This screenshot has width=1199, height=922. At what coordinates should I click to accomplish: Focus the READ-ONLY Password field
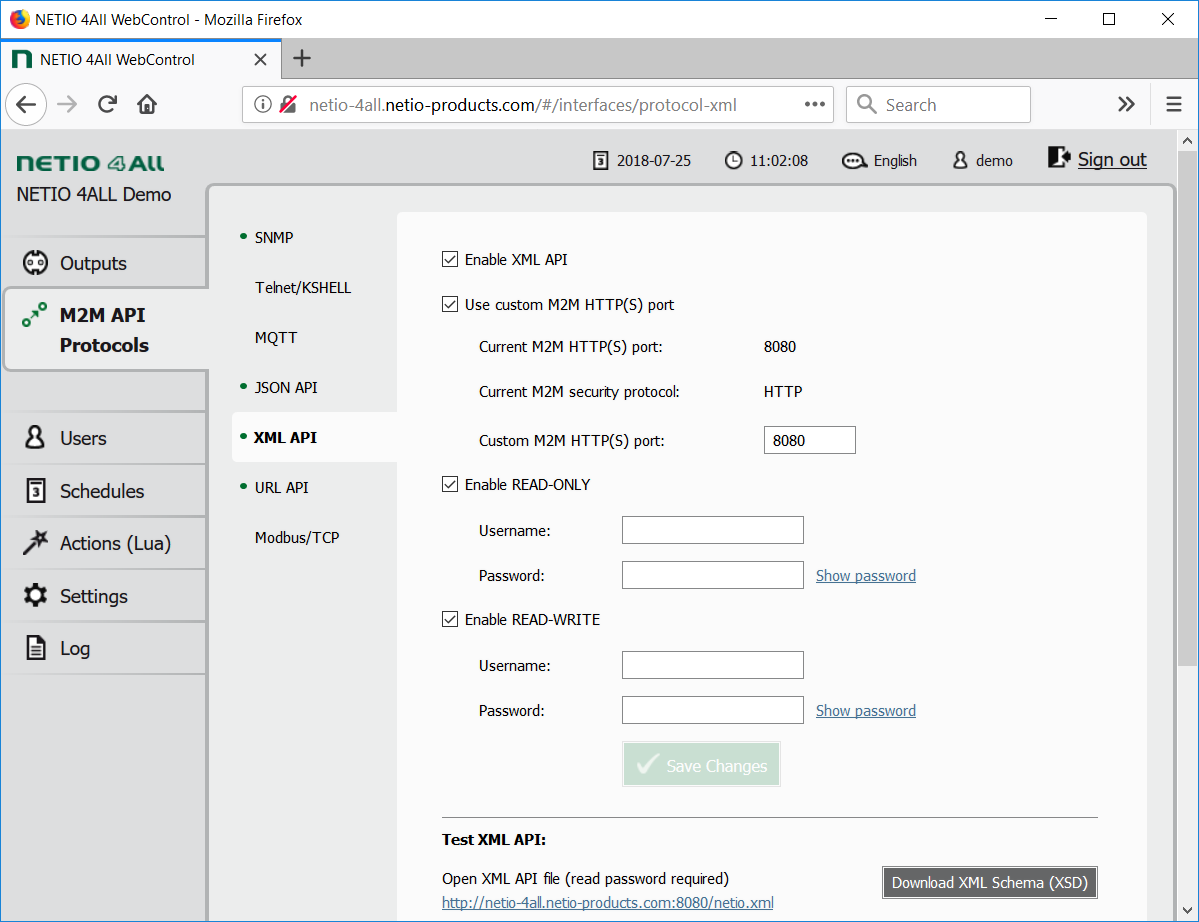[x=713, y=575]
